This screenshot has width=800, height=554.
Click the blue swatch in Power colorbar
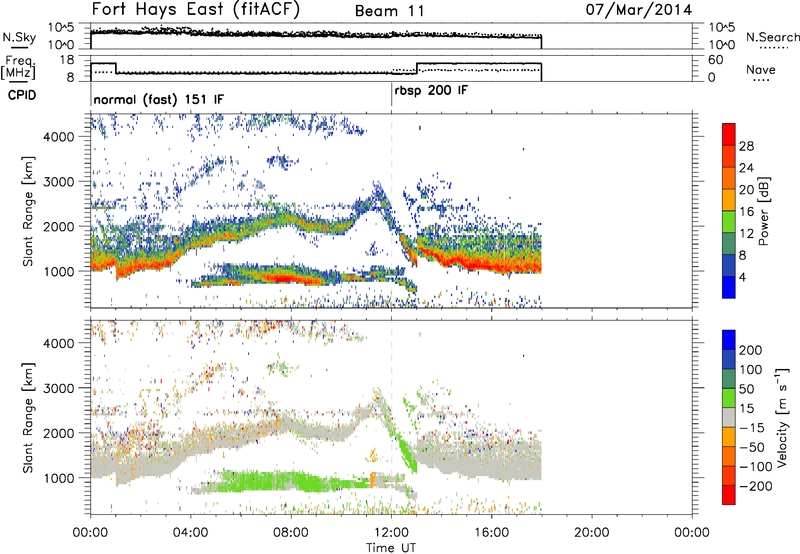(729, 287)
